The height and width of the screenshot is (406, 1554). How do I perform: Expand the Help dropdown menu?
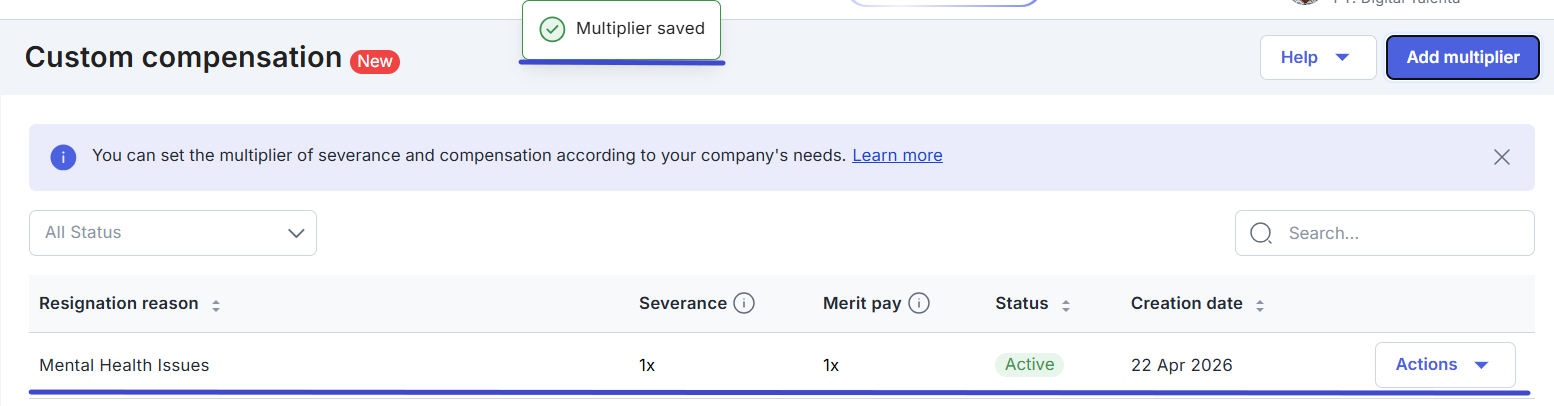point(1317,58)
